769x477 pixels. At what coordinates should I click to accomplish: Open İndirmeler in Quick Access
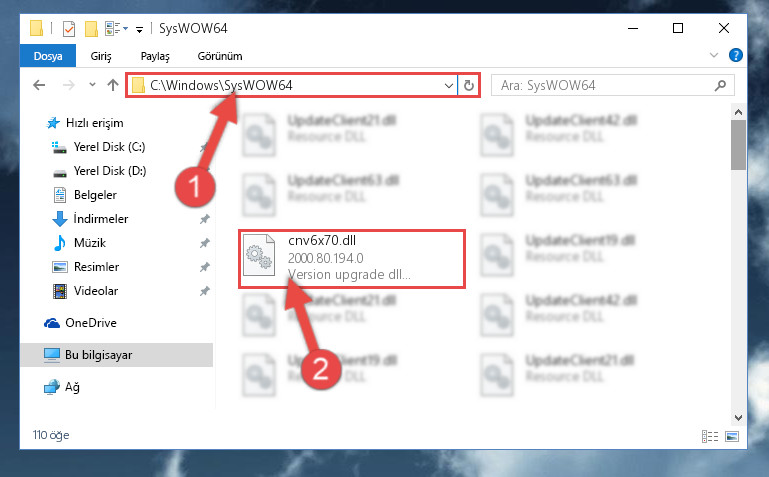(x=101, y=219)
